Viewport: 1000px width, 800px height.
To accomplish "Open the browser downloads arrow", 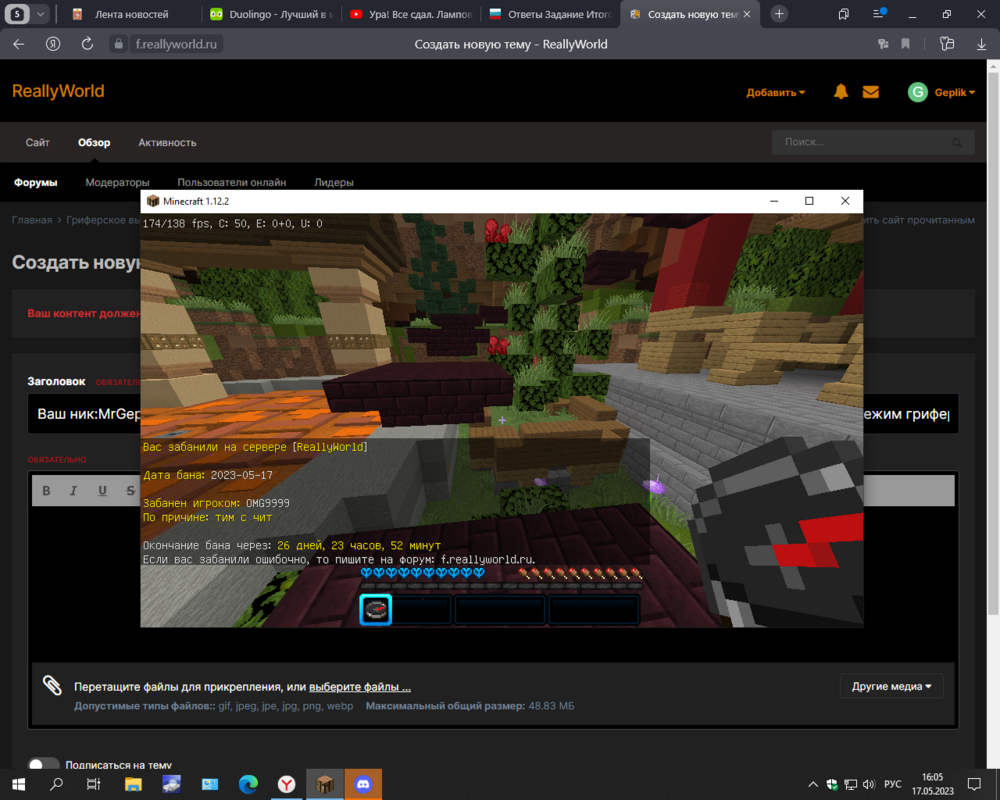I will [981, 44].
